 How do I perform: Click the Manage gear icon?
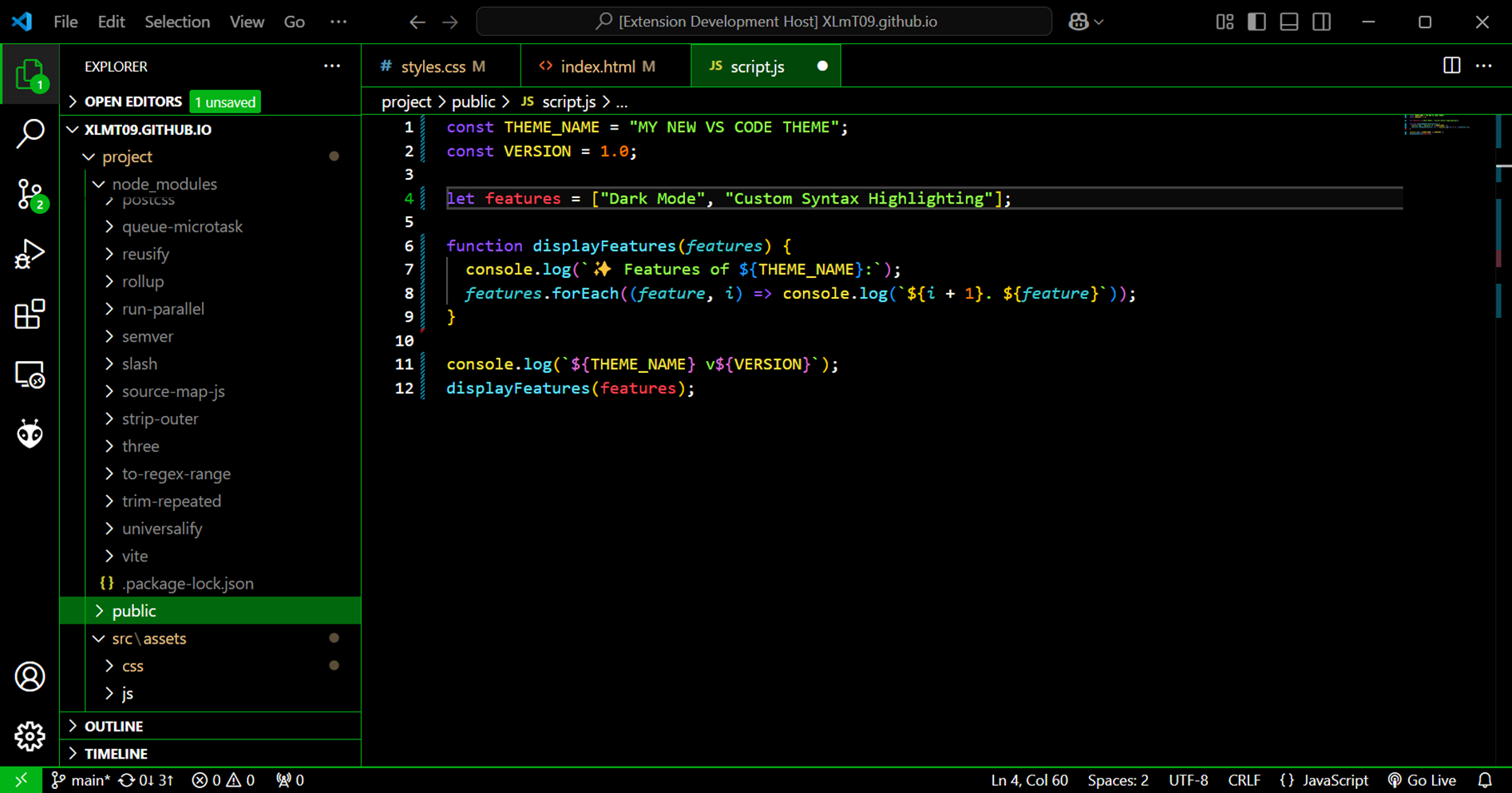[x=30, y=736]
